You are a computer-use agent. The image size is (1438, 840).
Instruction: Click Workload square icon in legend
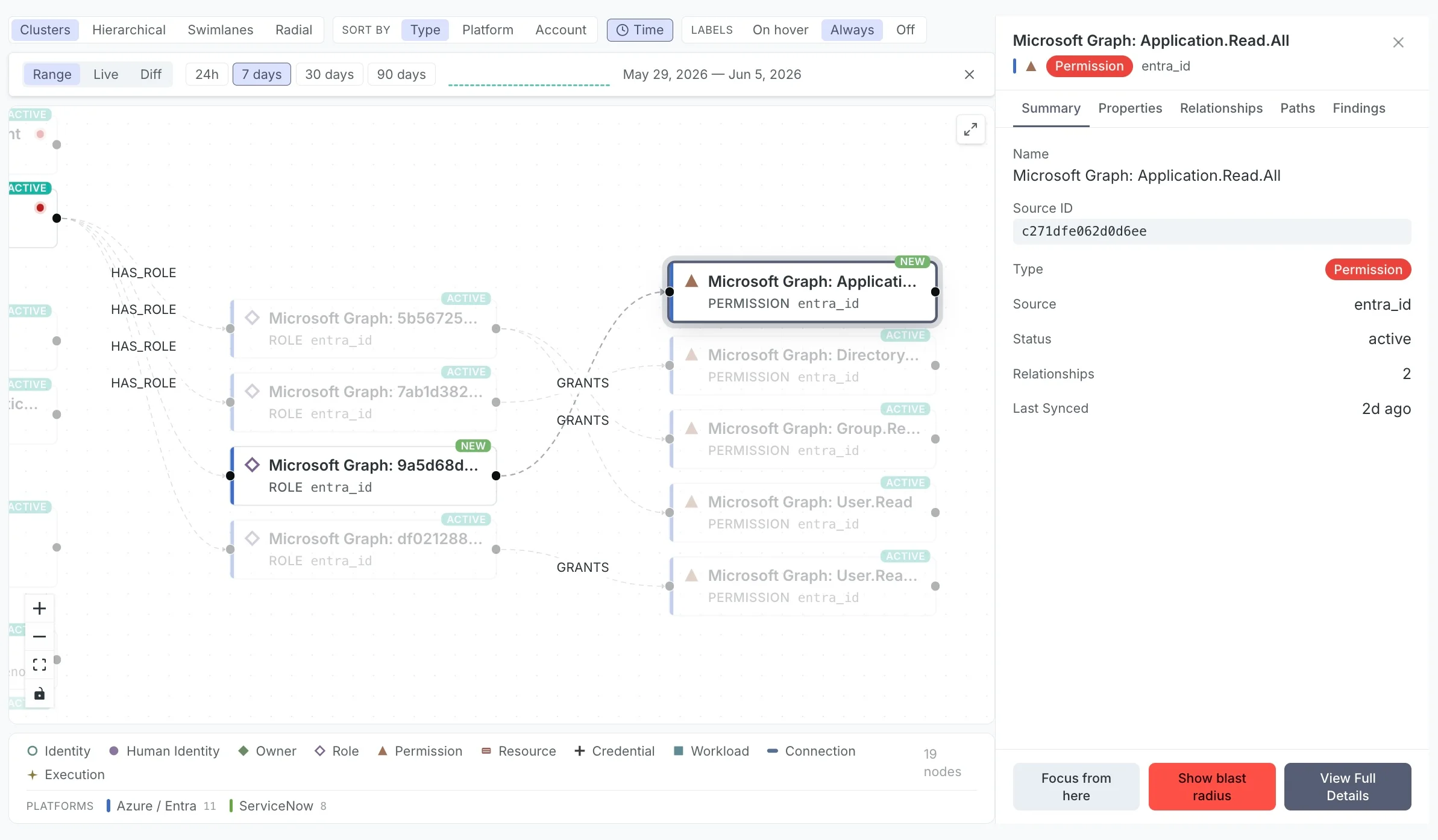pos(678,751)
